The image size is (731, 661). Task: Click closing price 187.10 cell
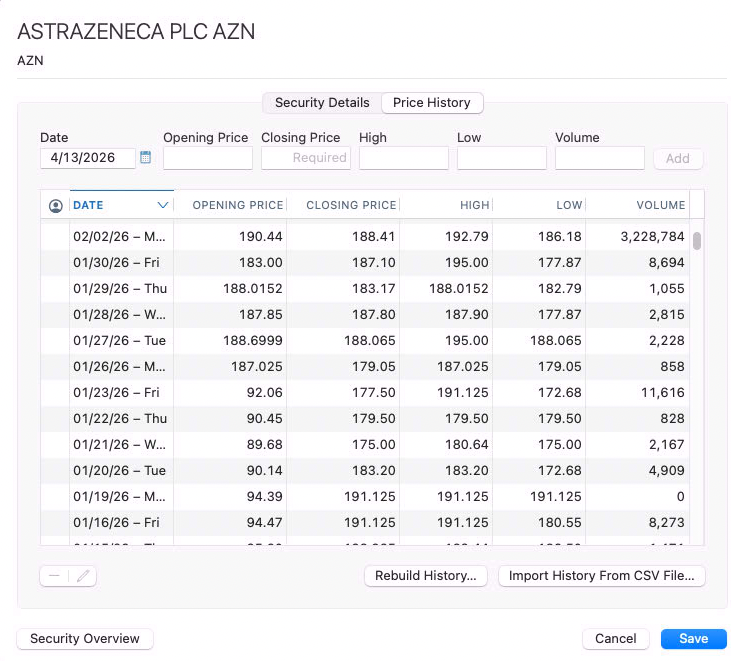click(373, 263)
